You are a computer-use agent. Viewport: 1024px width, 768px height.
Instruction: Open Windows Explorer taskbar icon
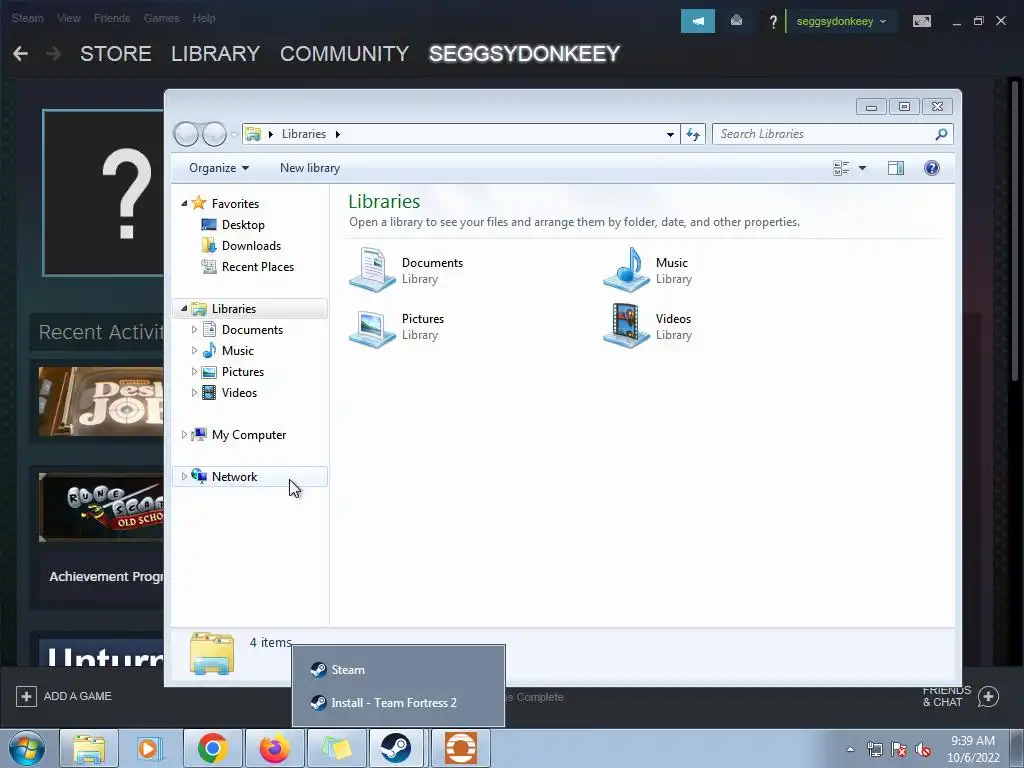pos(89,748)
